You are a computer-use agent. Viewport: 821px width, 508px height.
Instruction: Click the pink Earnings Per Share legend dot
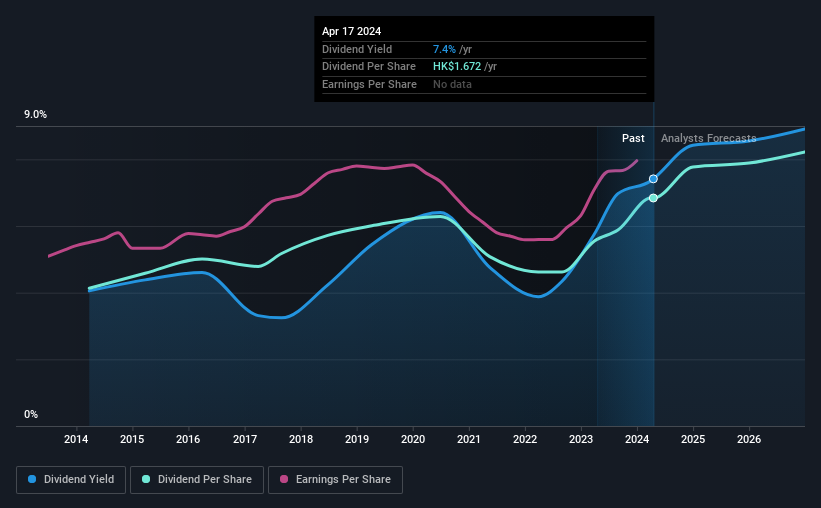tap(284, 479)
